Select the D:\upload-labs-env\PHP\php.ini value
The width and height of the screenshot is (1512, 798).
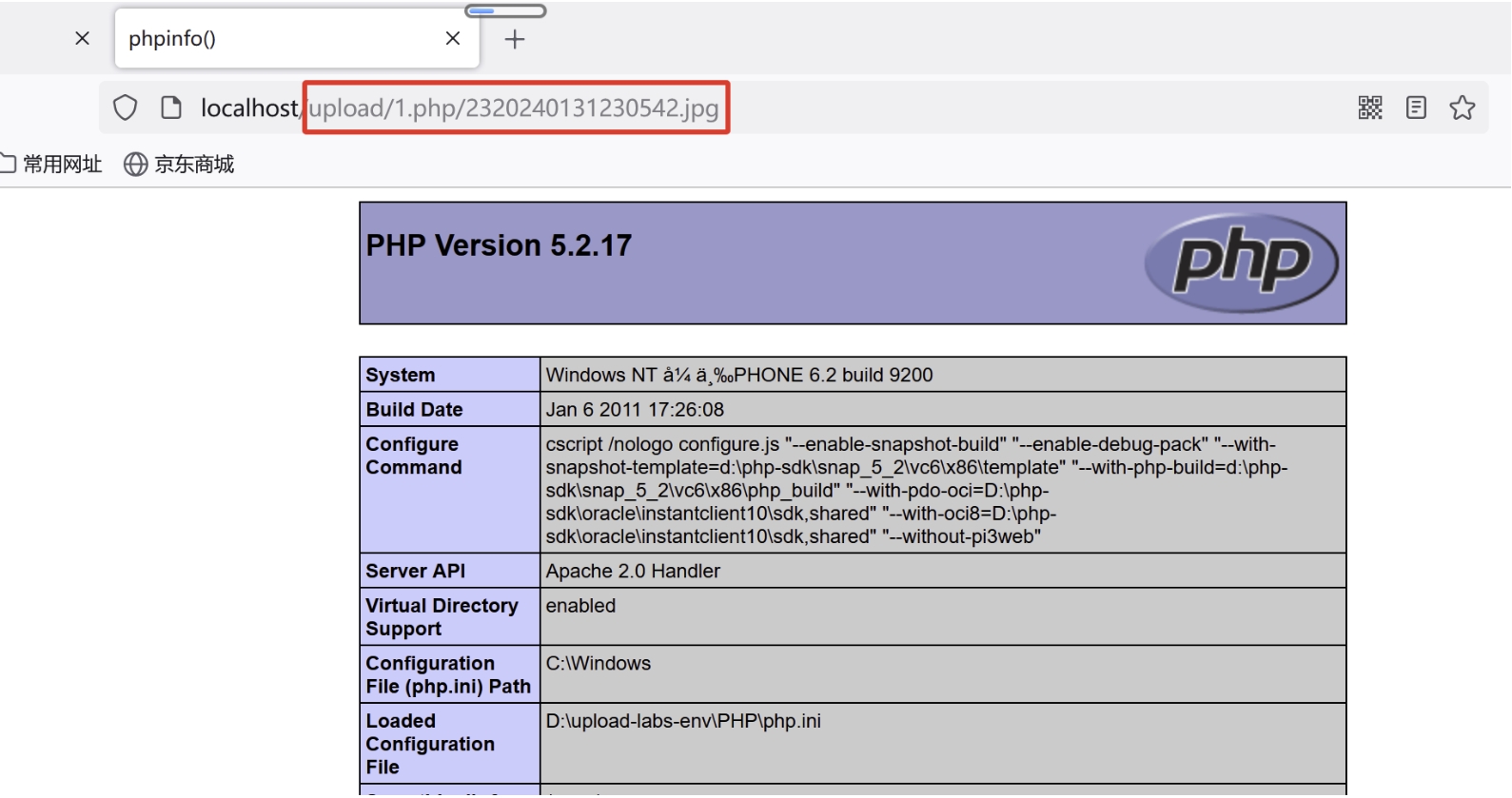683,721
